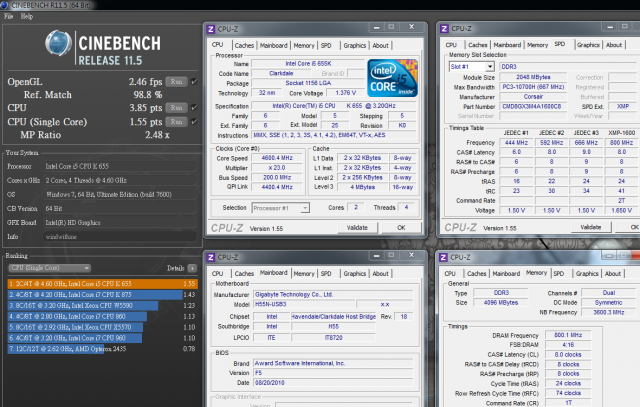Switch to Caches tab in CPU window
The width and height of the screenshot is (640, 407).
(x=244, y=45)
